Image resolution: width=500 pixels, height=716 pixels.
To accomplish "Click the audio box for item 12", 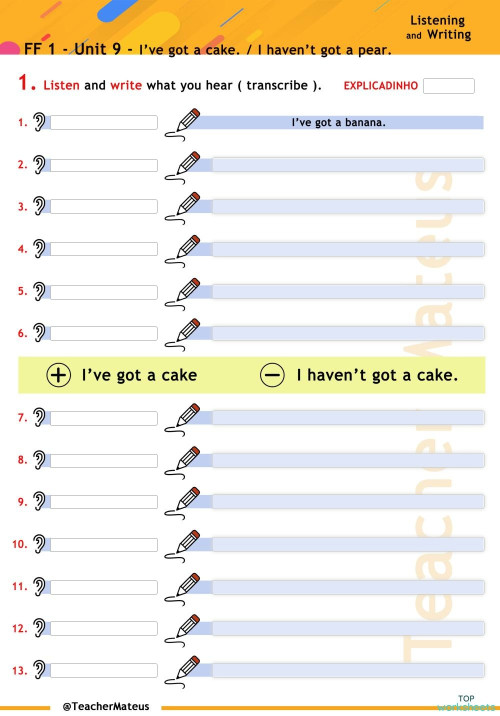I will 104,628.
